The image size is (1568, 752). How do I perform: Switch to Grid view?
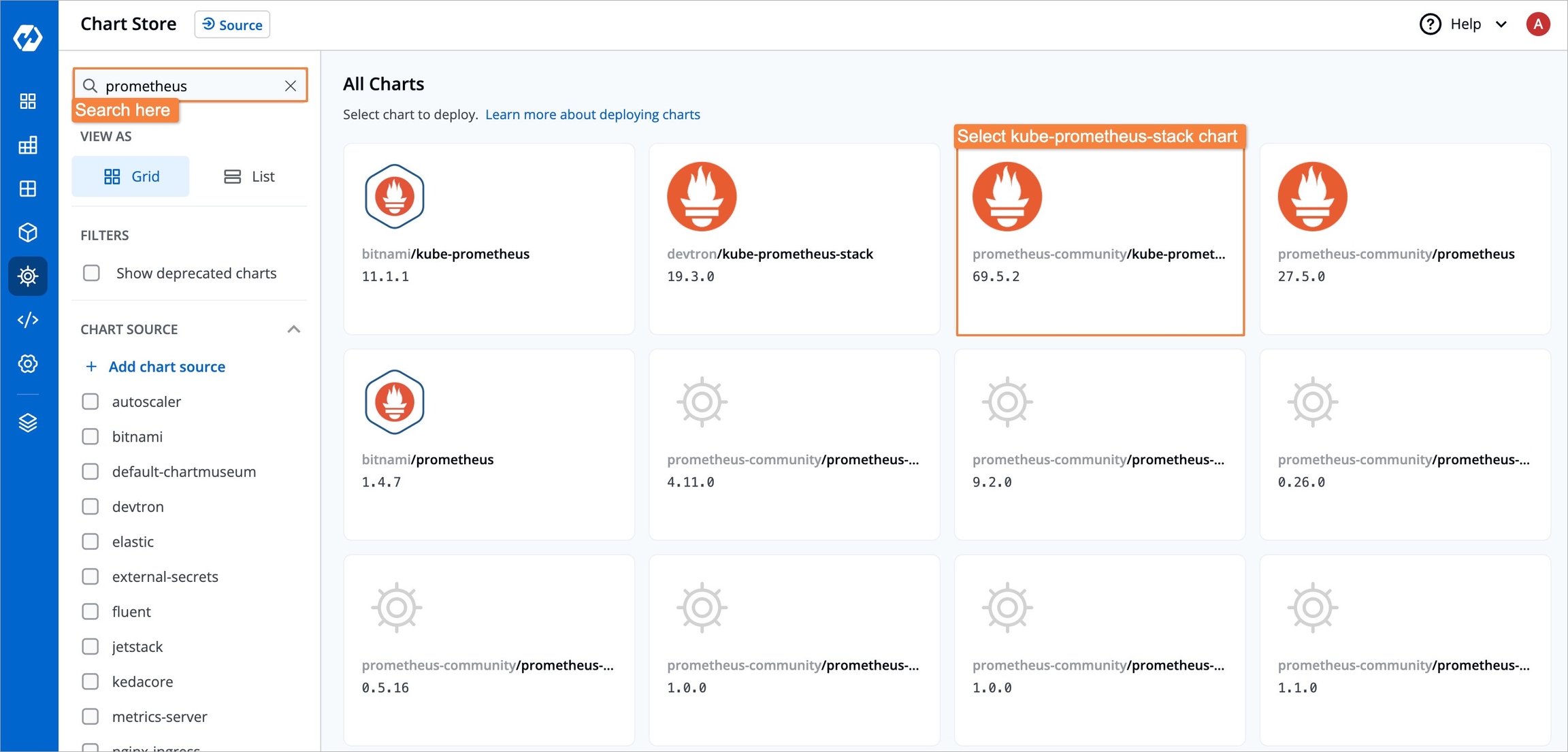pyautogui.click(x=131, y=176)
